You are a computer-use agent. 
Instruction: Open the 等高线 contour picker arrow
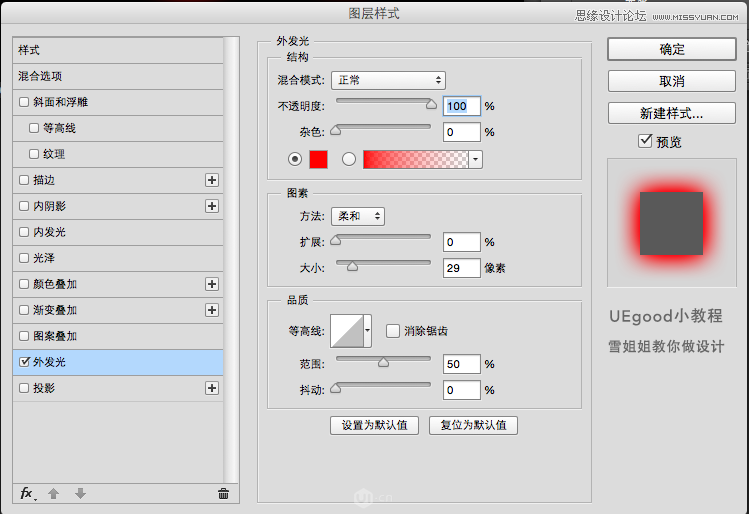pos(367,331)
